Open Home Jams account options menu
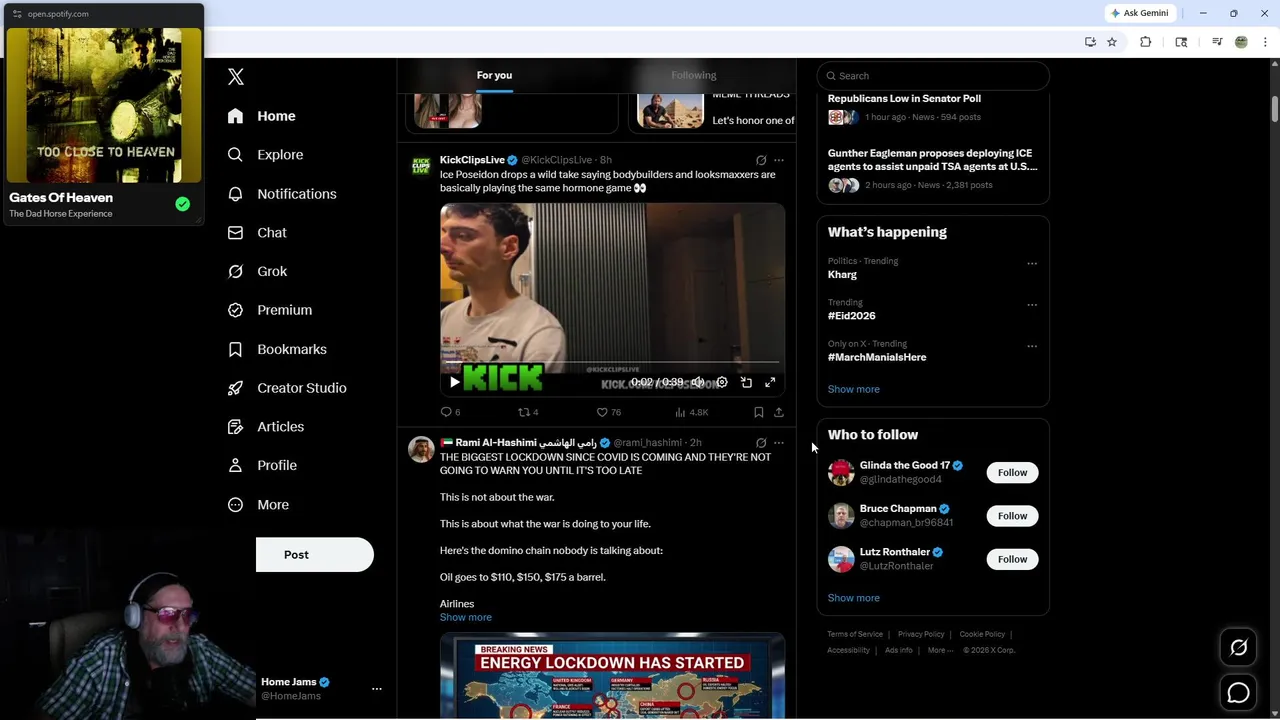 [x=376, y=689]
